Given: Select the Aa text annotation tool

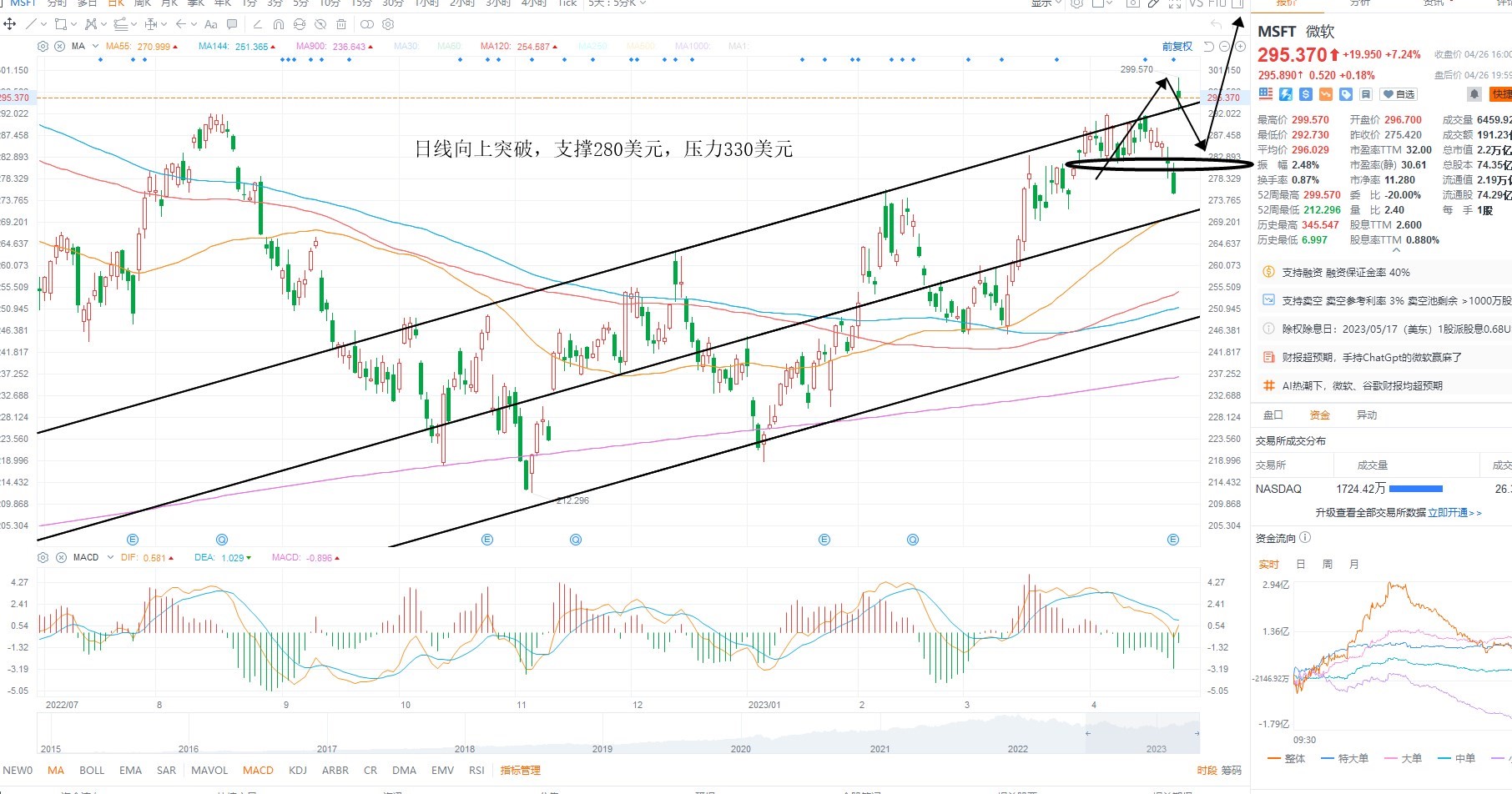Looking at the screenshot, I should [211, 24].
